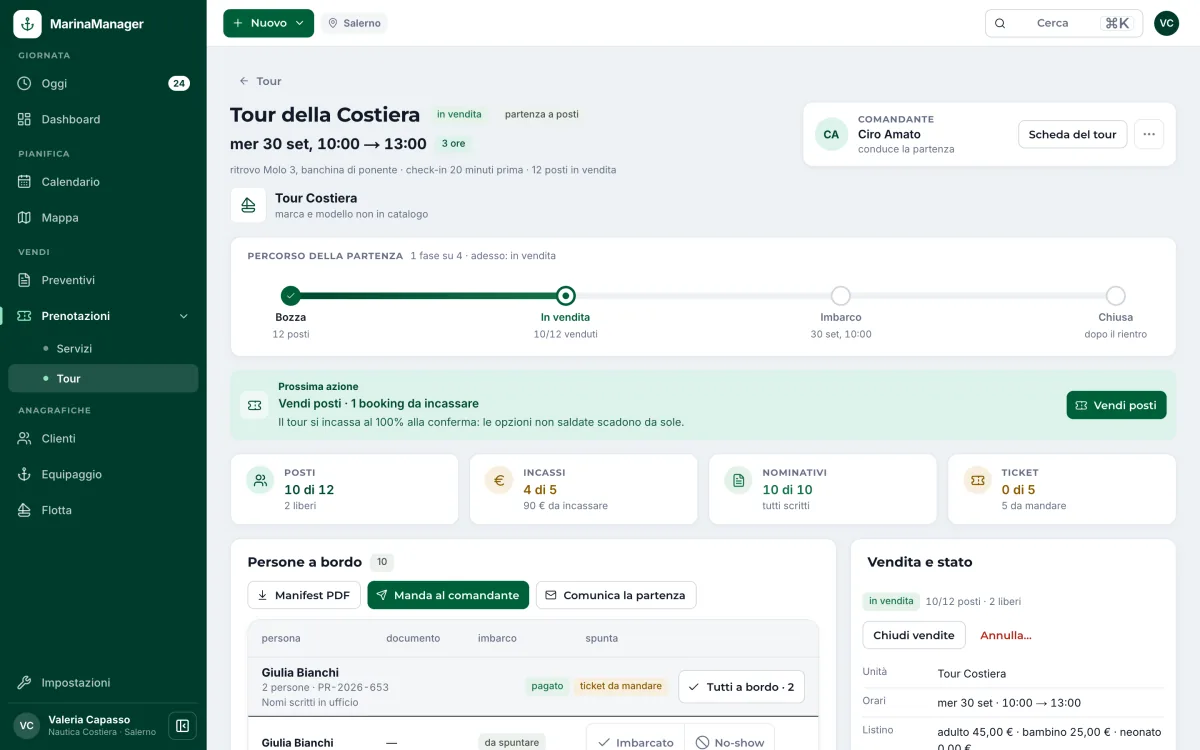Click the Annulla… link
The image size is (1200, 750).
1005,635
